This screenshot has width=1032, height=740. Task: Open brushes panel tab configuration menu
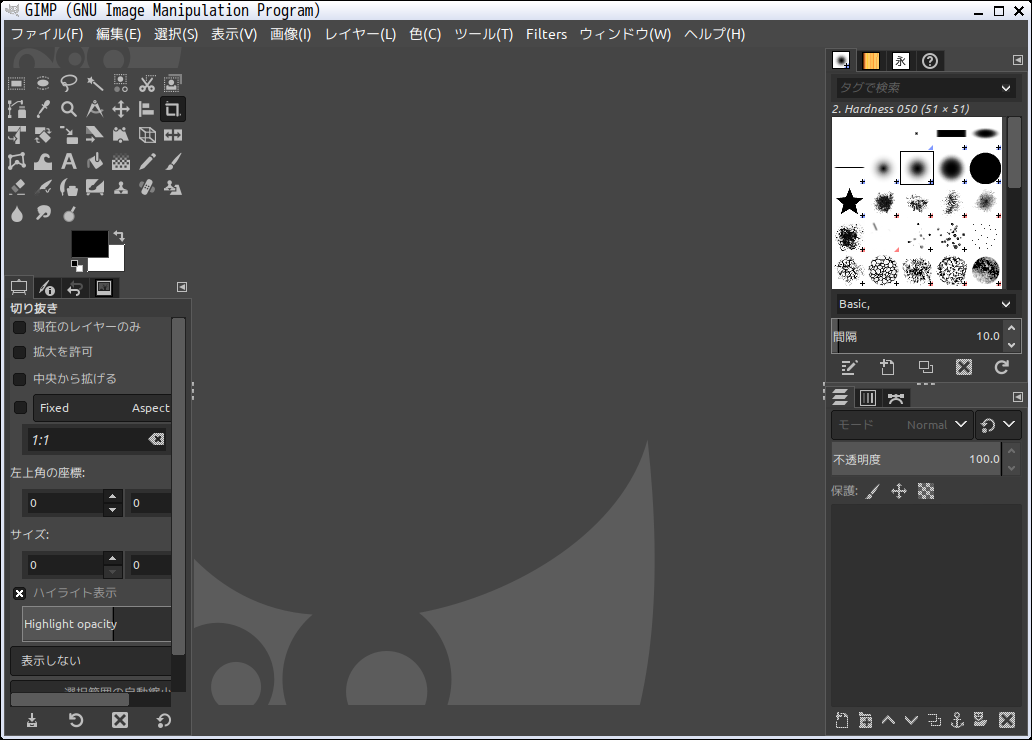pyautogui.click(x=1018, y=61)
